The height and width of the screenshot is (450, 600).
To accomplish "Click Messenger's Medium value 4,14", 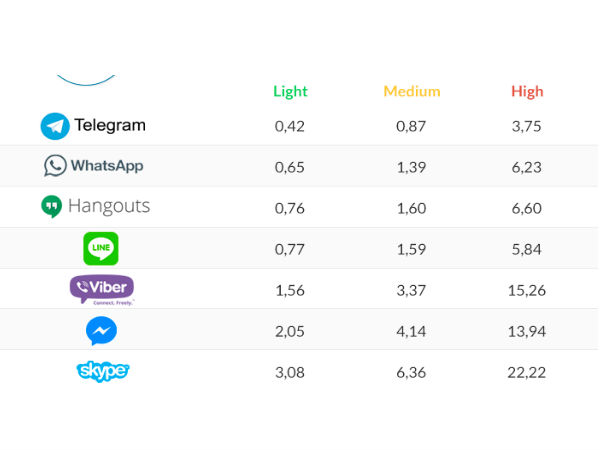I will [411, 331].
